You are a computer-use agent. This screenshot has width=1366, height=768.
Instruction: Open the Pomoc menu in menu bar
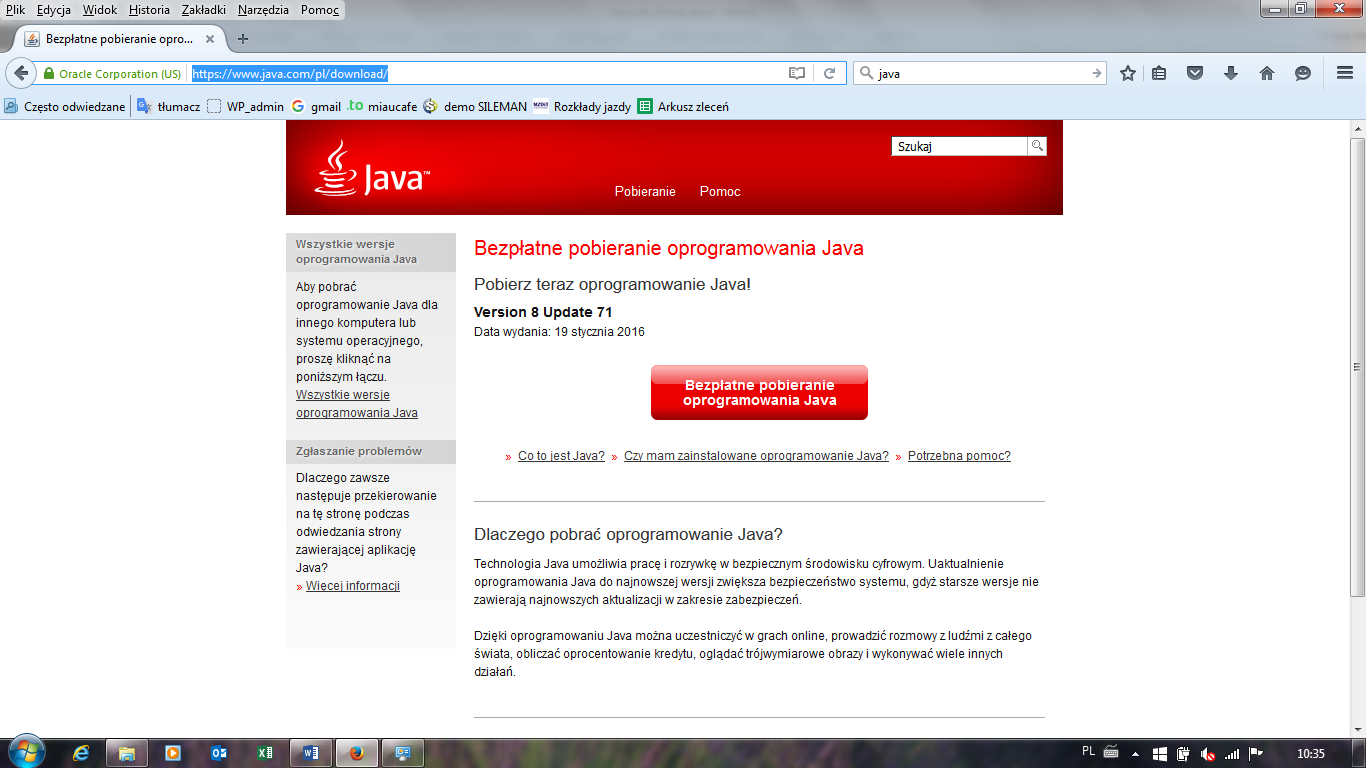(320, 10)
